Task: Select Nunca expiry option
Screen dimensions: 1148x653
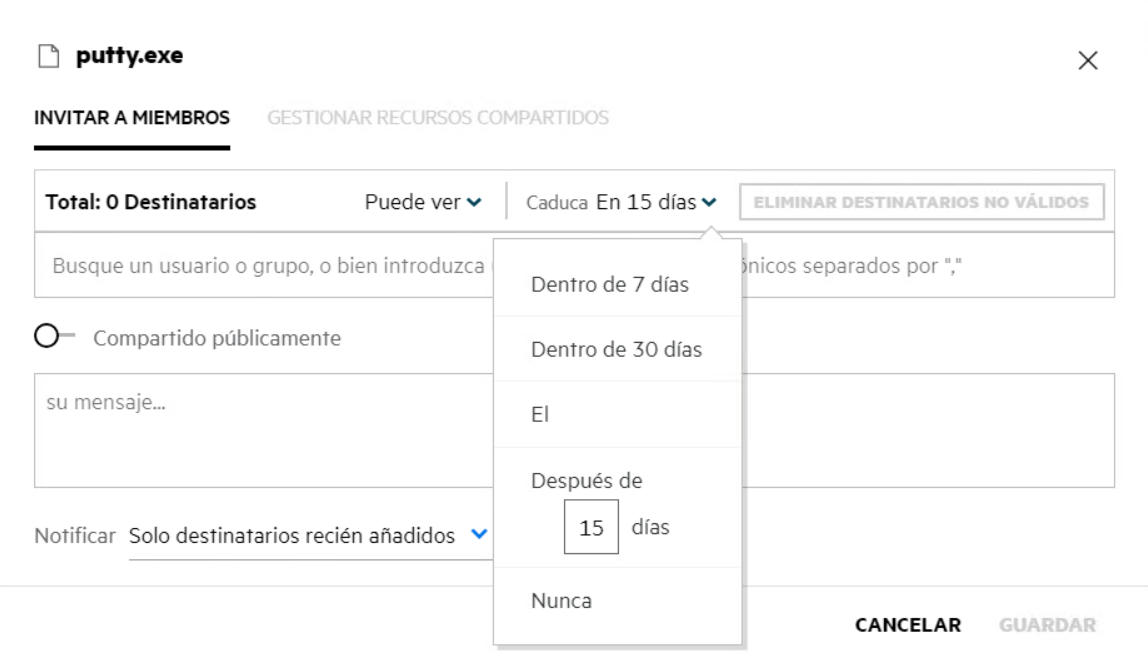Action: [x=561, y=601]
